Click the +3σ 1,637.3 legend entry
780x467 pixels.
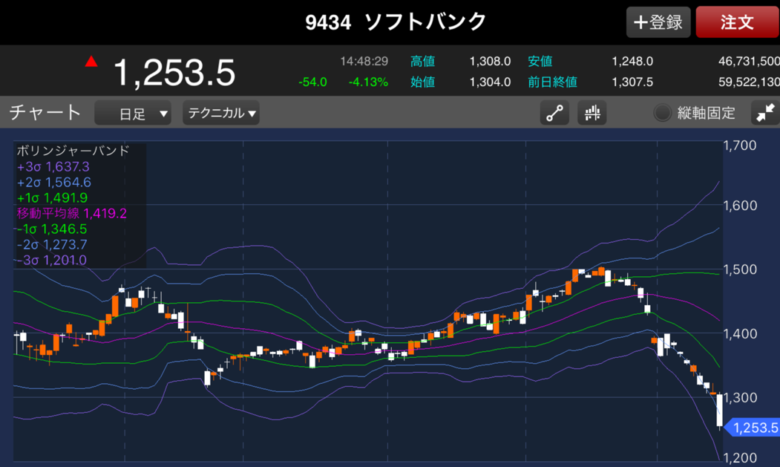pyautogui.click(x=53, y=167)
